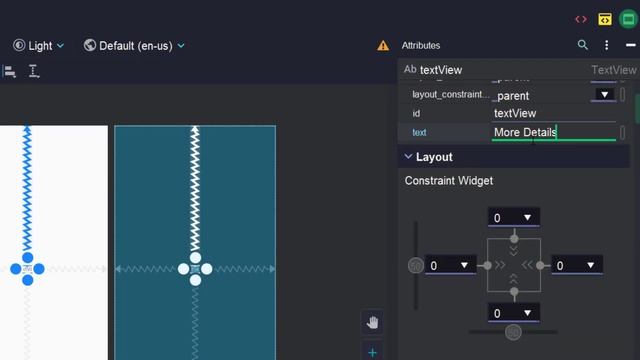
Task: Click the text attribute label
Action: [x=419, y=133]
